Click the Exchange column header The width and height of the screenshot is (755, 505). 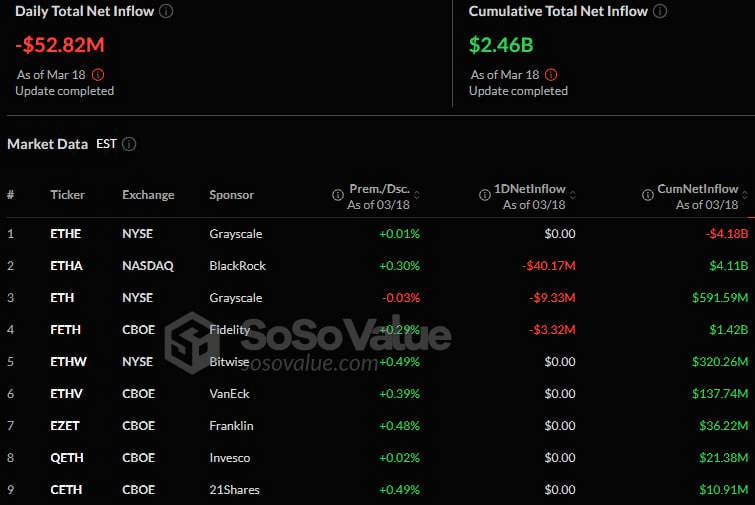(148, 195)
